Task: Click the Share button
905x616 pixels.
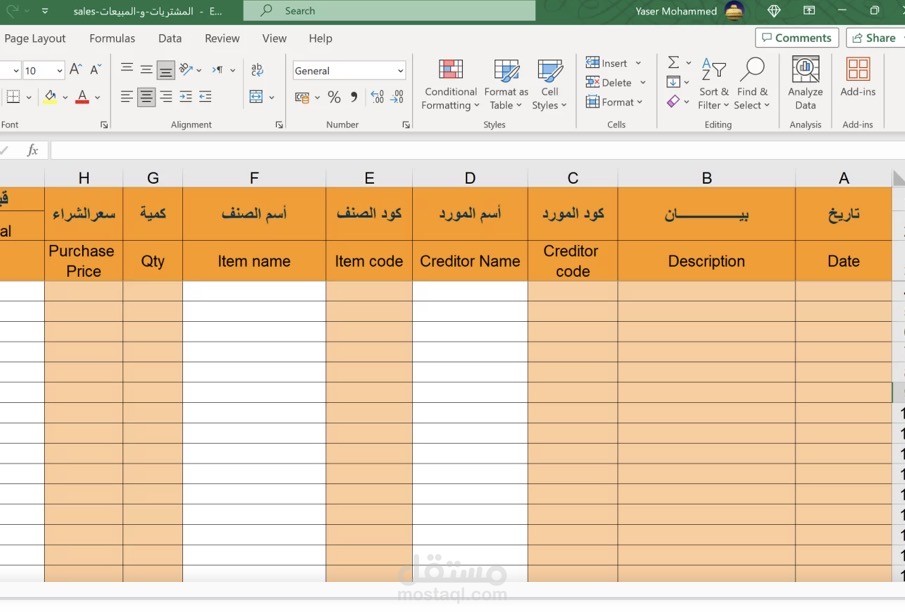Action: pyautogui.click(x=875, y=38)
